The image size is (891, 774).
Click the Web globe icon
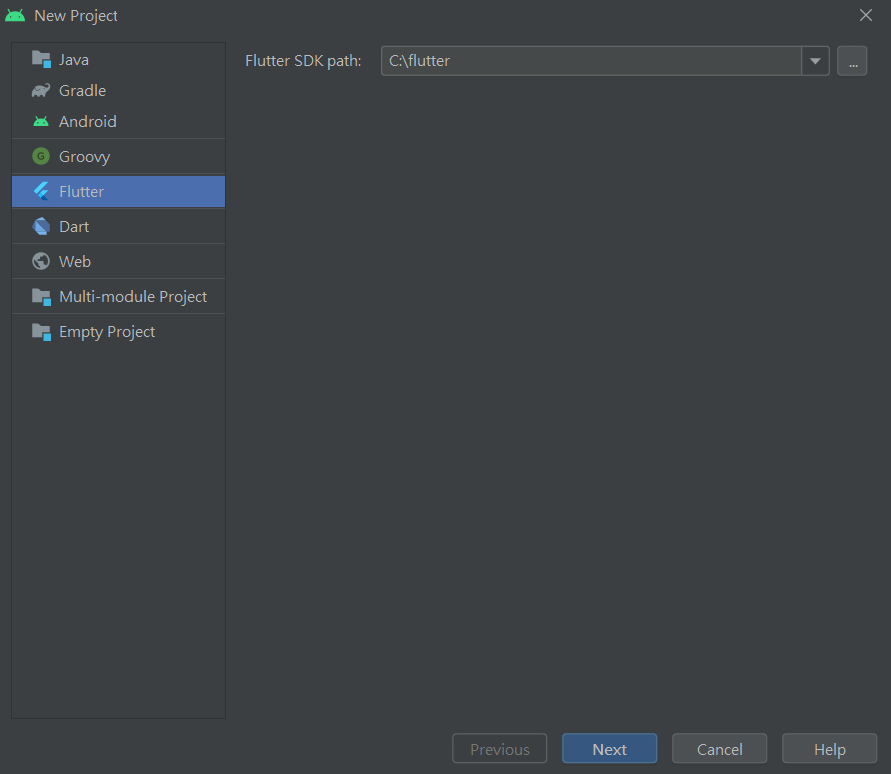pos(41,261)
